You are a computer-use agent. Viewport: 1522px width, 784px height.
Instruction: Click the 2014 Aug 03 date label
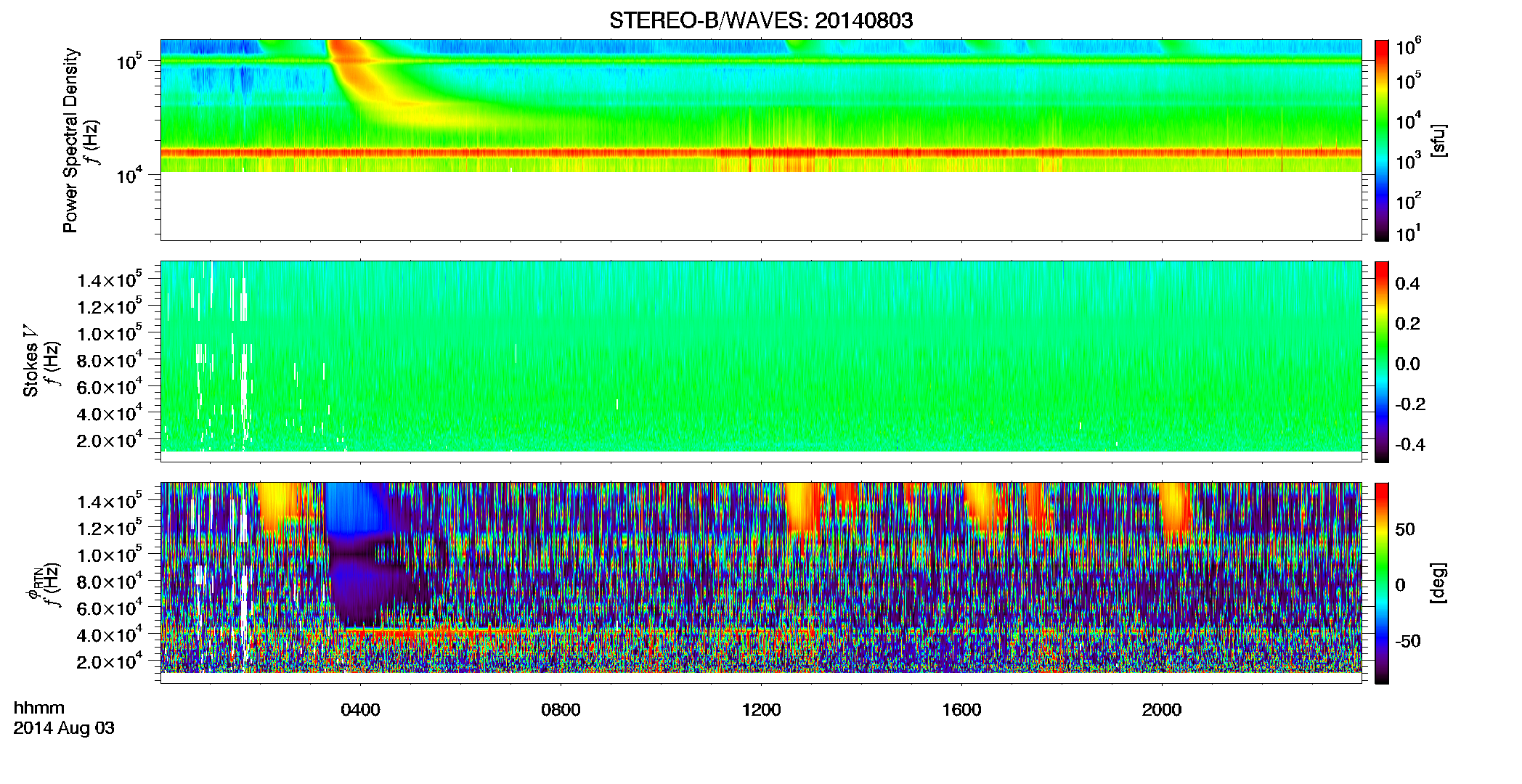(64, 728)
